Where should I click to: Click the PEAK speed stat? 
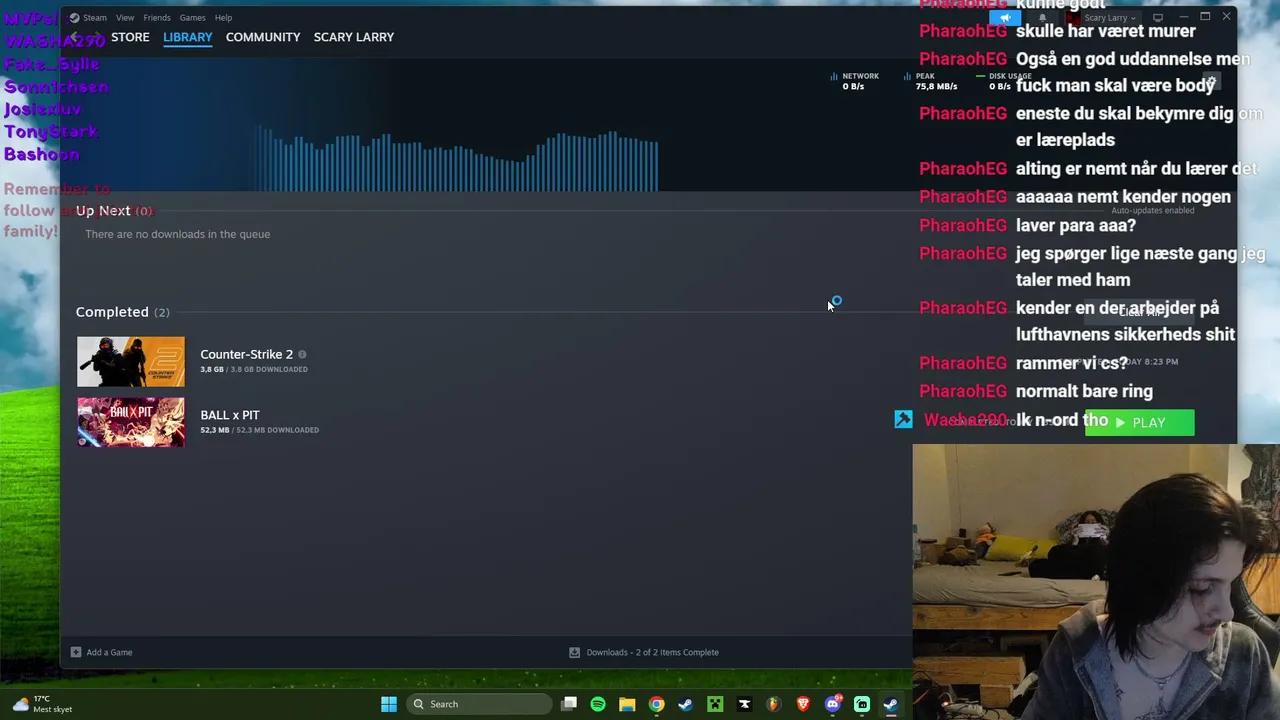click(x=930, y=81)
